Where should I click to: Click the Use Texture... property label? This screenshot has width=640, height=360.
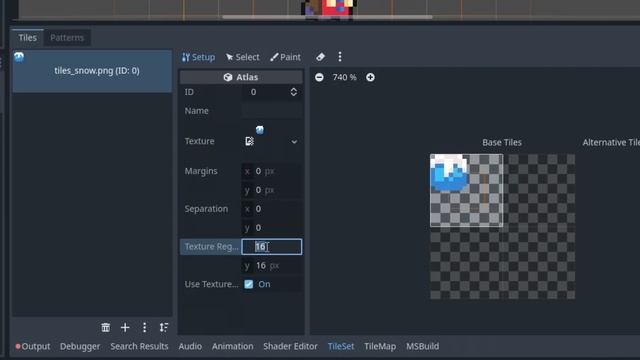pos(211,284)
